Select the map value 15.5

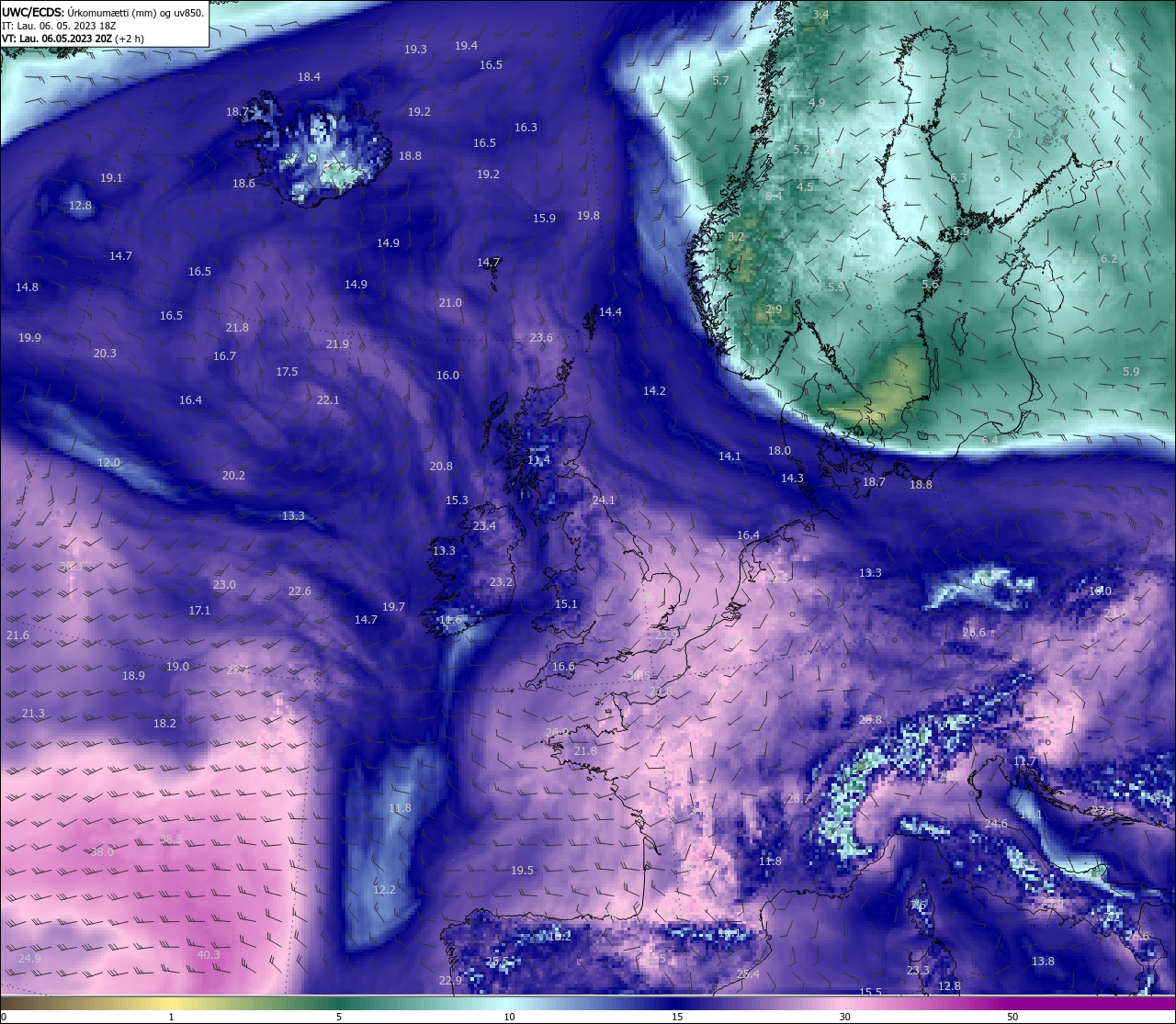[x=871, y=993]
